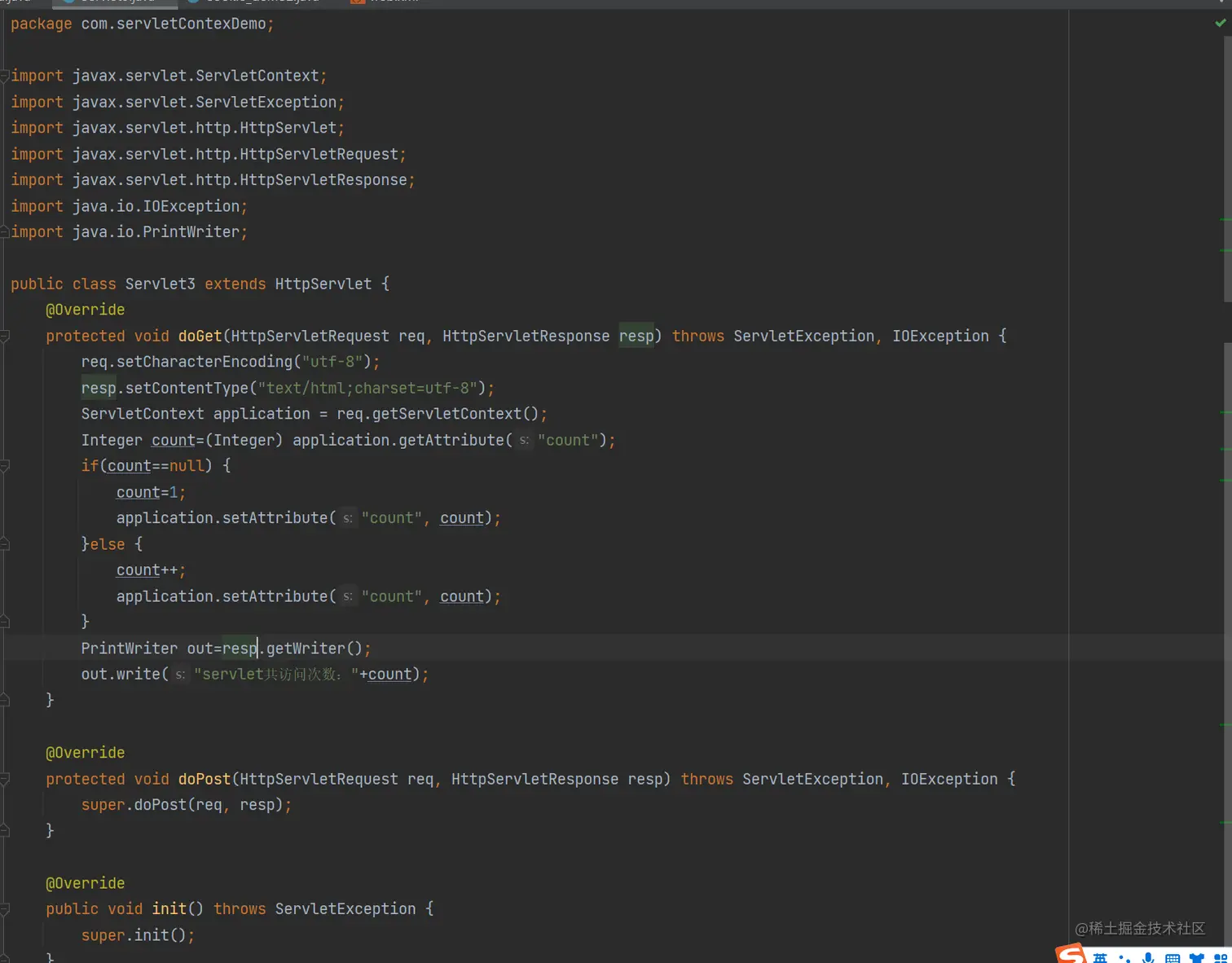Image resolution: width=1232 pixels, height=963 pixels.
Task: Click ServletException in doPost throws clause
Action: tap(812, 780)
